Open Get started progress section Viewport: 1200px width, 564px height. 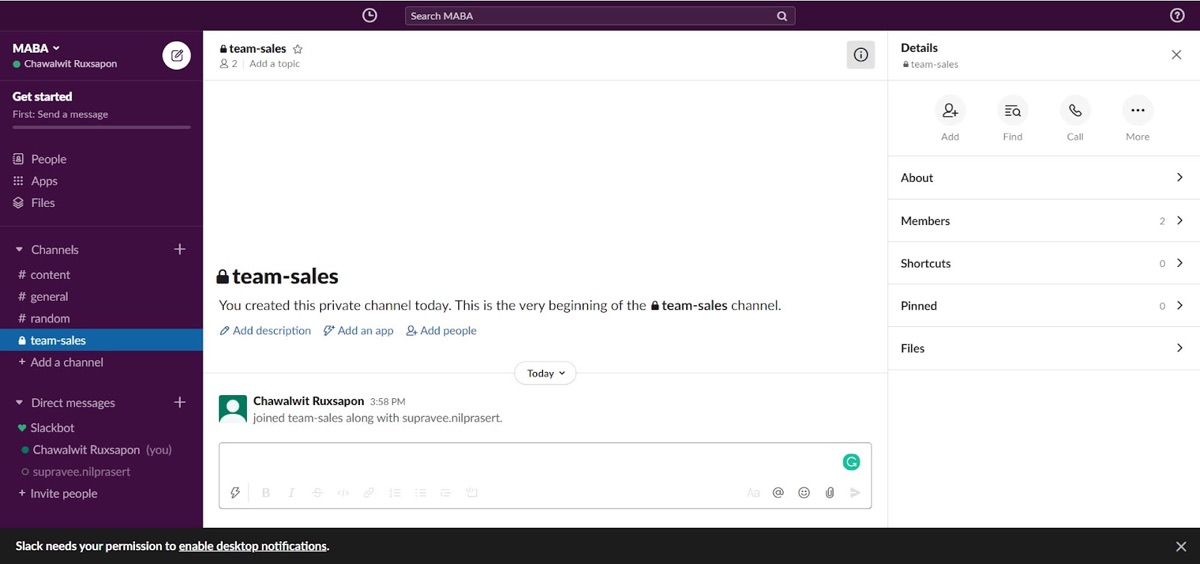coord(101,110)
